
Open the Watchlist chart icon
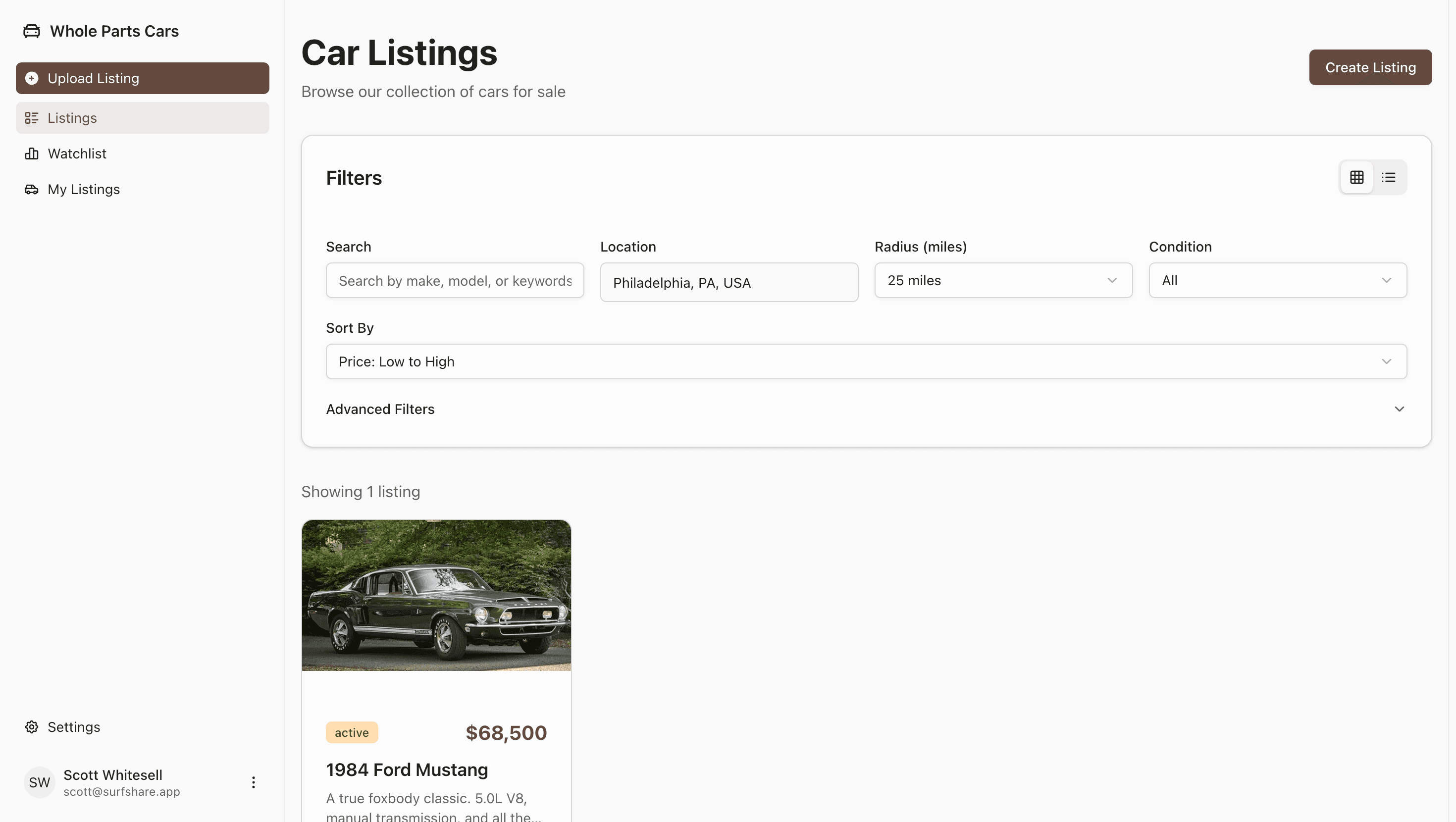32,153
